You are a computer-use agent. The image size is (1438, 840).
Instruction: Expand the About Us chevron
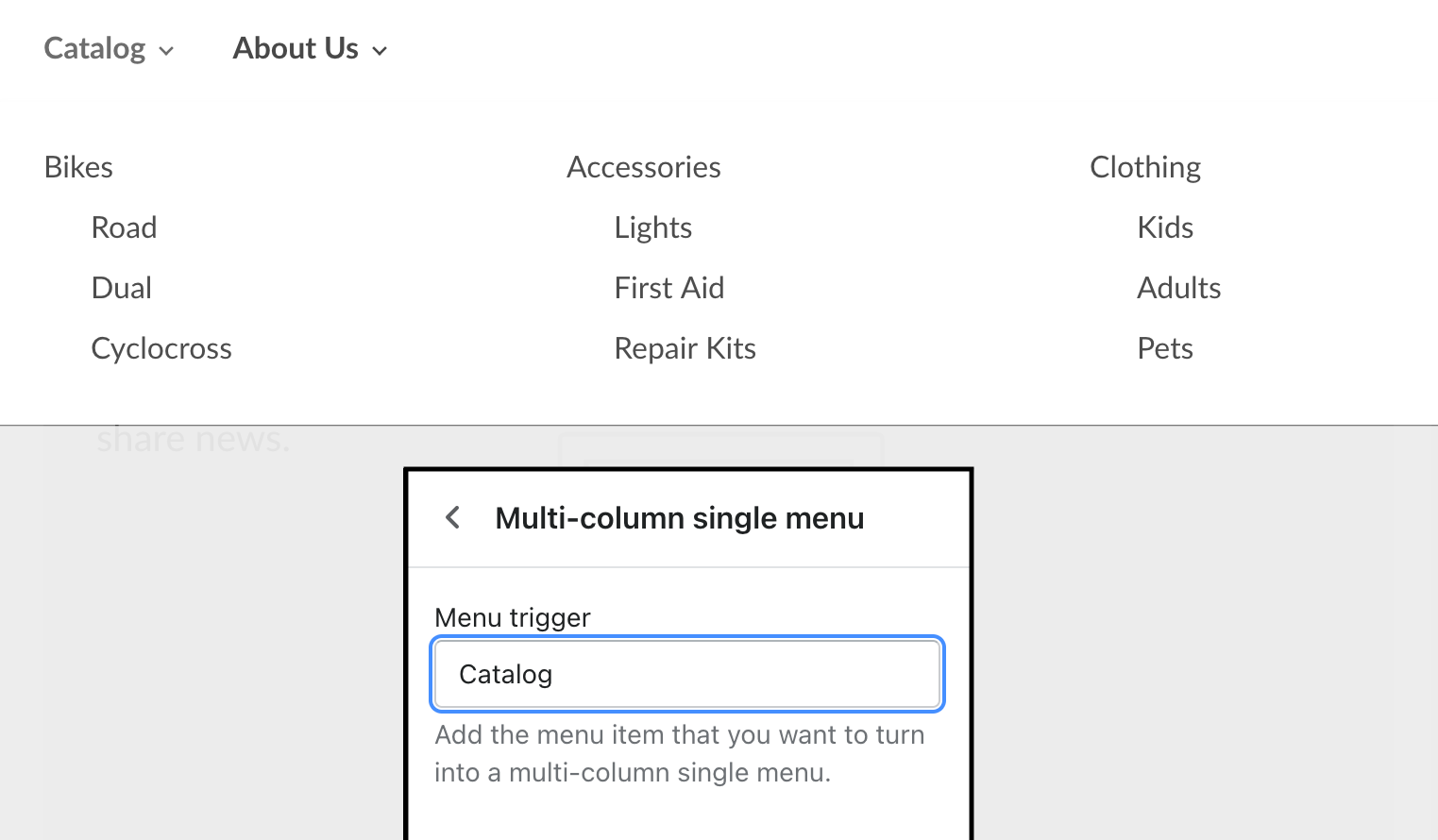[x=380, y=51]
